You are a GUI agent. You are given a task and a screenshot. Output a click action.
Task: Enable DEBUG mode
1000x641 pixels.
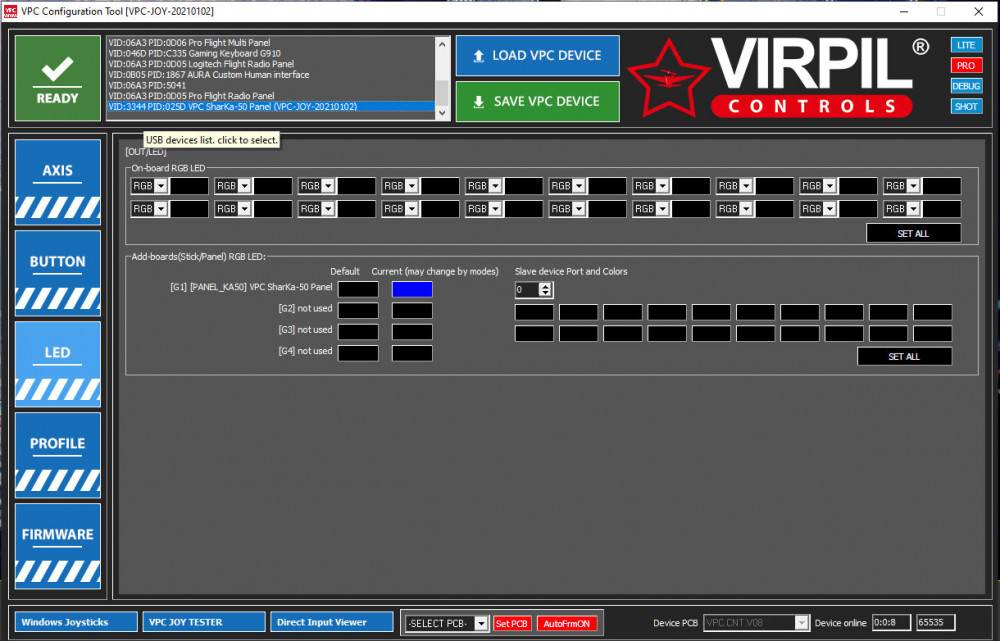(965, 86)
